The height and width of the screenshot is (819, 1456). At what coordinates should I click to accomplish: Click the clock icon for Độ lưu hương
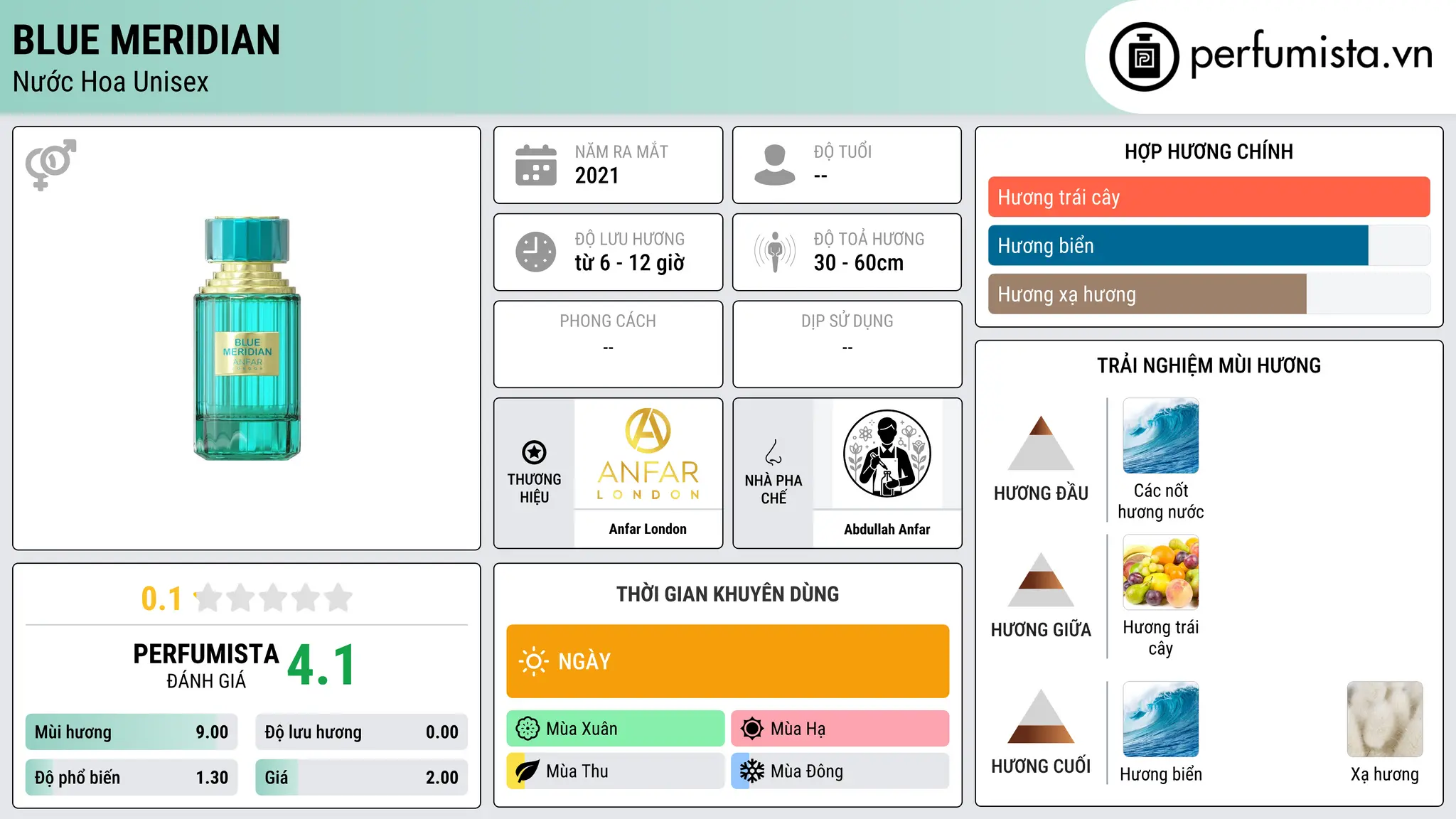click(x=536, y=252)
